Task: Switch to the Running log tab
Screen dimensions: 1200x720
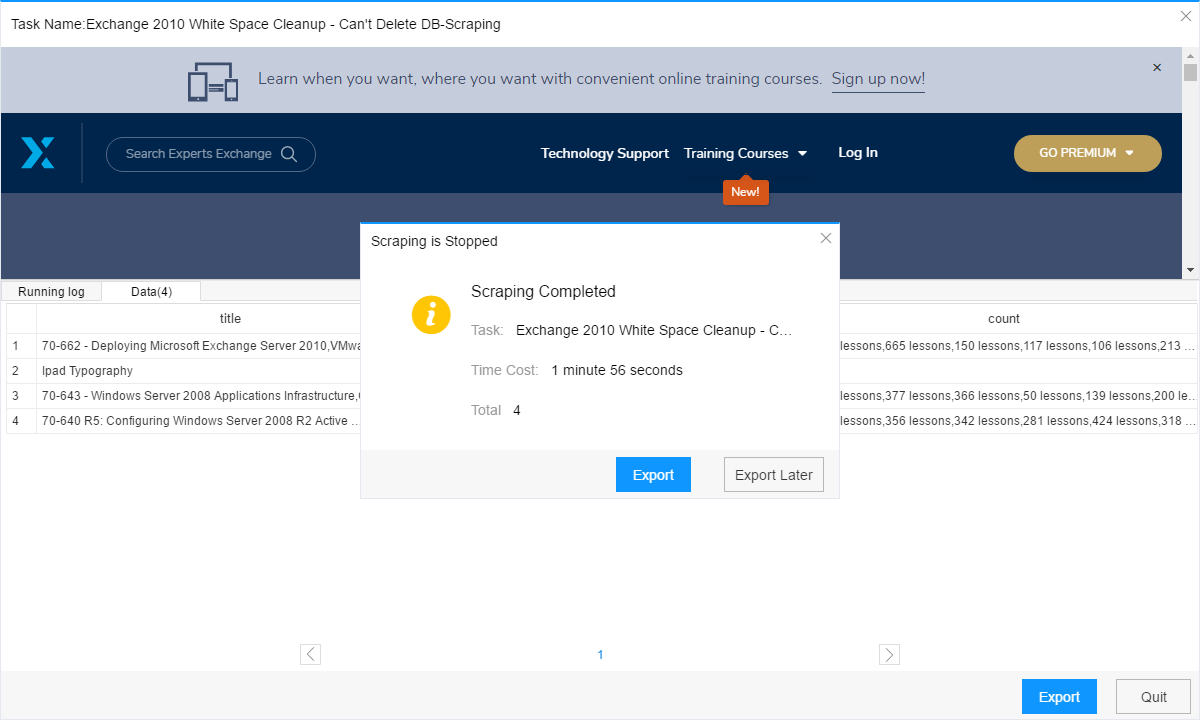Action: click(x=51, y=291)
